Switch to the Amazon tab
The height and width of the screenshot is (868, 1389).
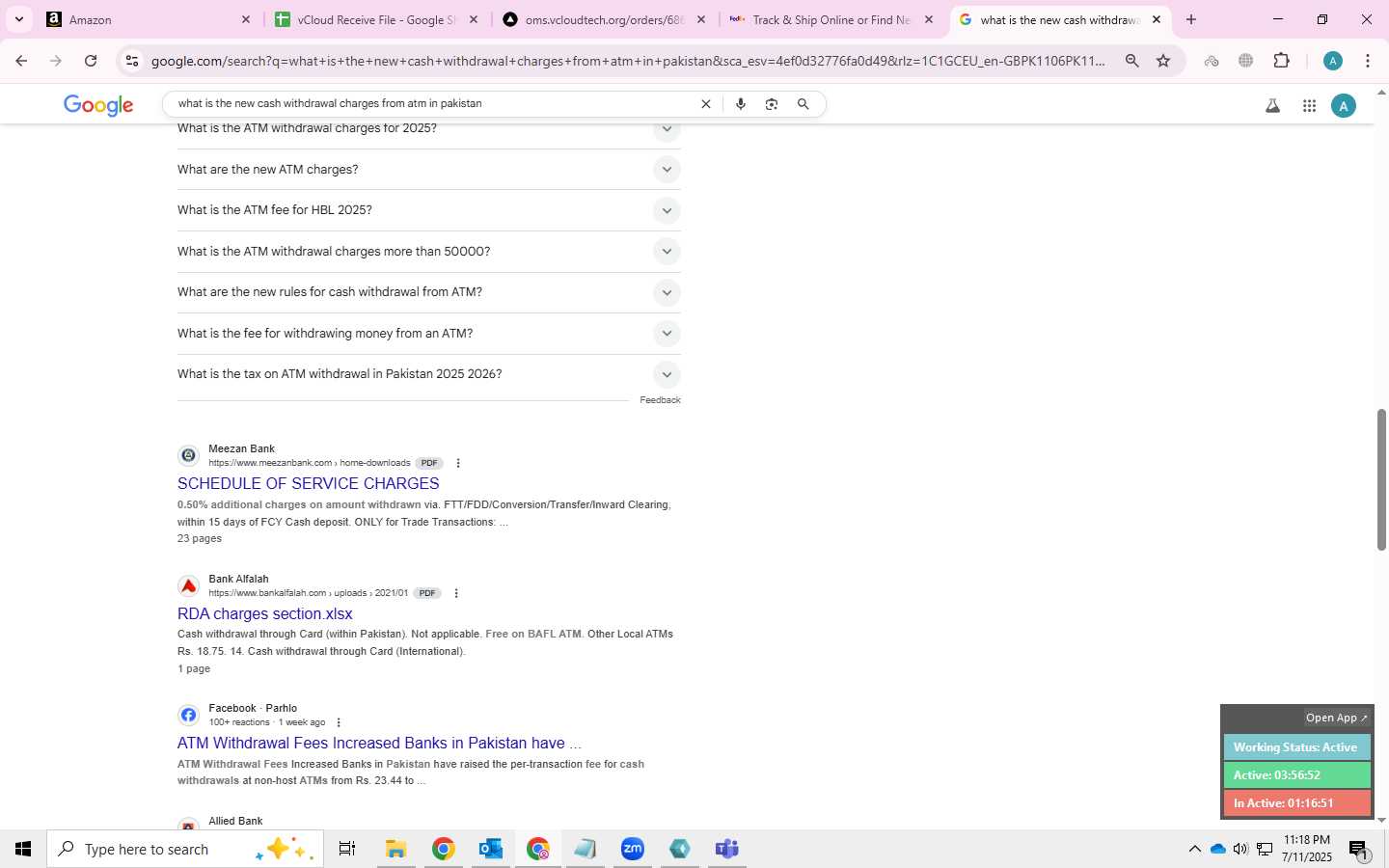(x=149, y=19)
